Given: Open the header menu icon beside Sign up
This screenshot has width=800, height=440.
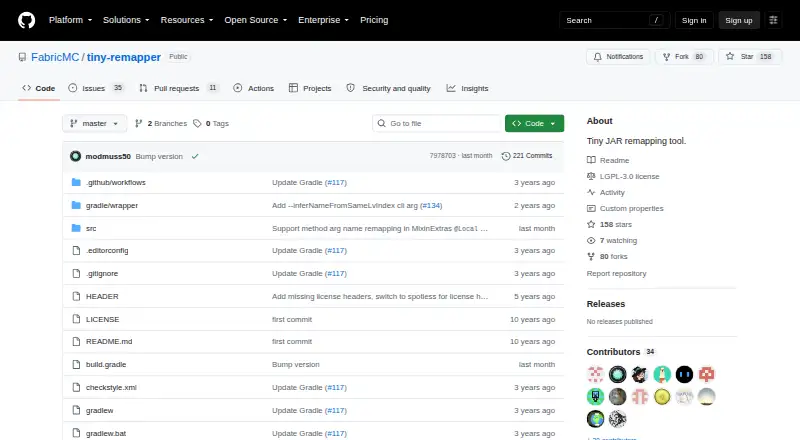Looking at the screenshot, I should 773,20.
